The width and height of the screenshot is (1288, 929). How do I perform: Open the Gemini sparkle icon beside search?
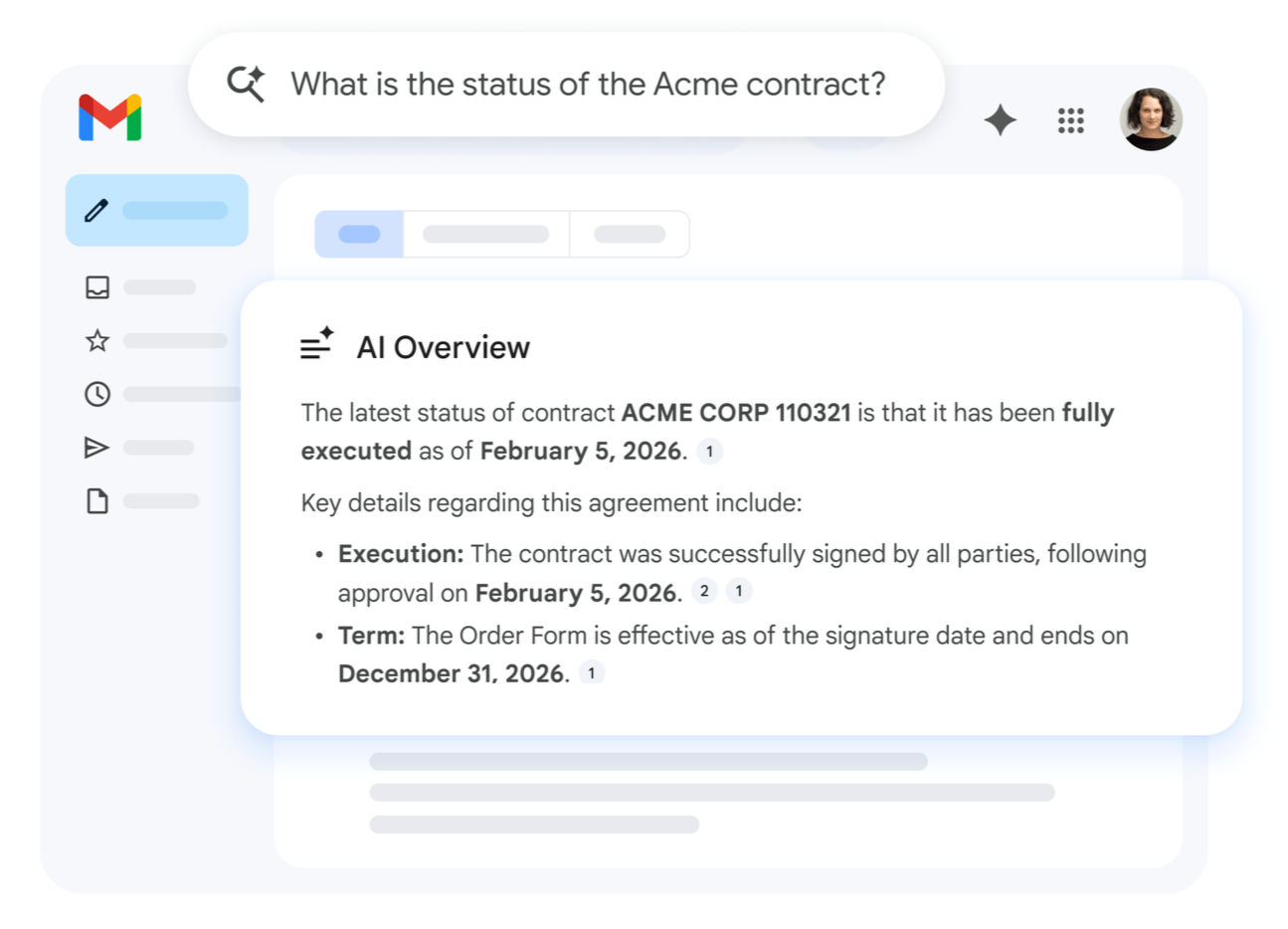[1000, 120]
